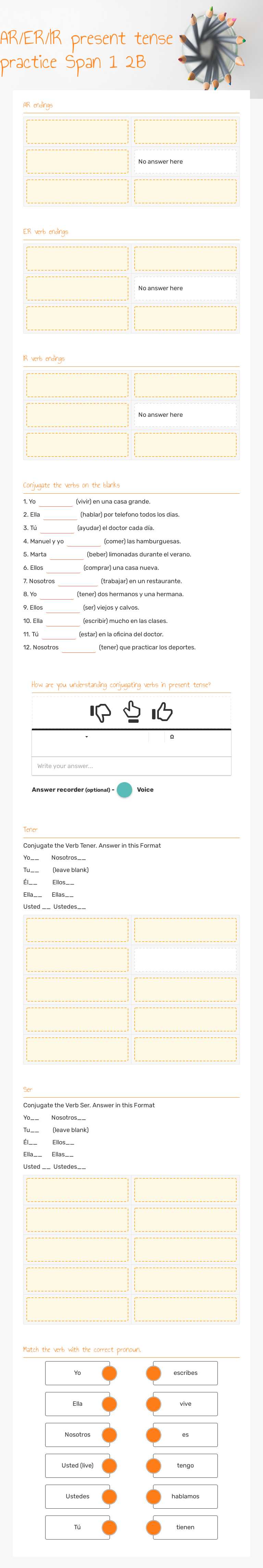Click the first AR endings answer box
The height and width of the screenshot is (1568, 263).
77,132
